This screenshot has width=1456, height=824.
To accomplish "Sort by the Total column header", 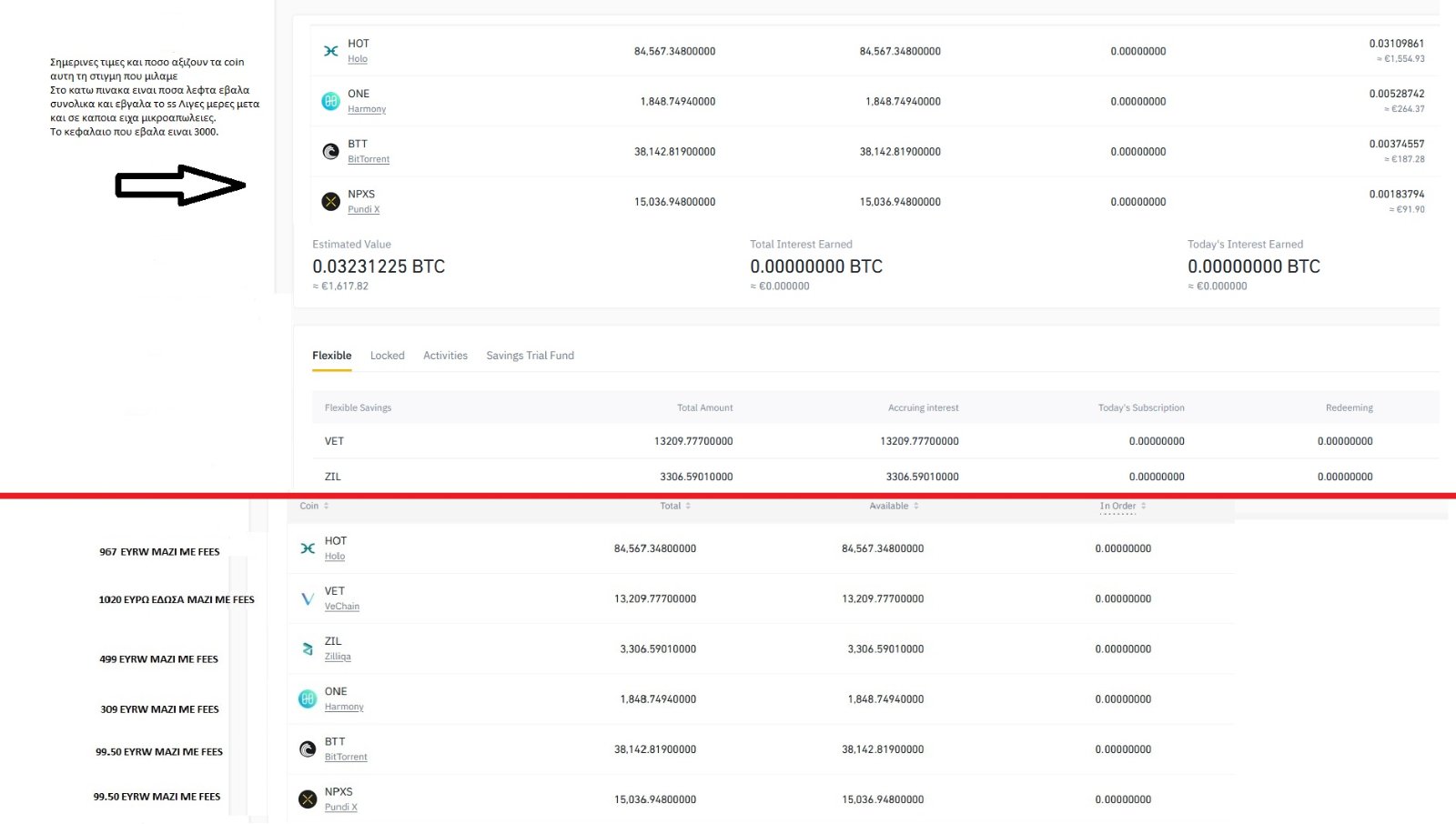I will tap(675, 506).
